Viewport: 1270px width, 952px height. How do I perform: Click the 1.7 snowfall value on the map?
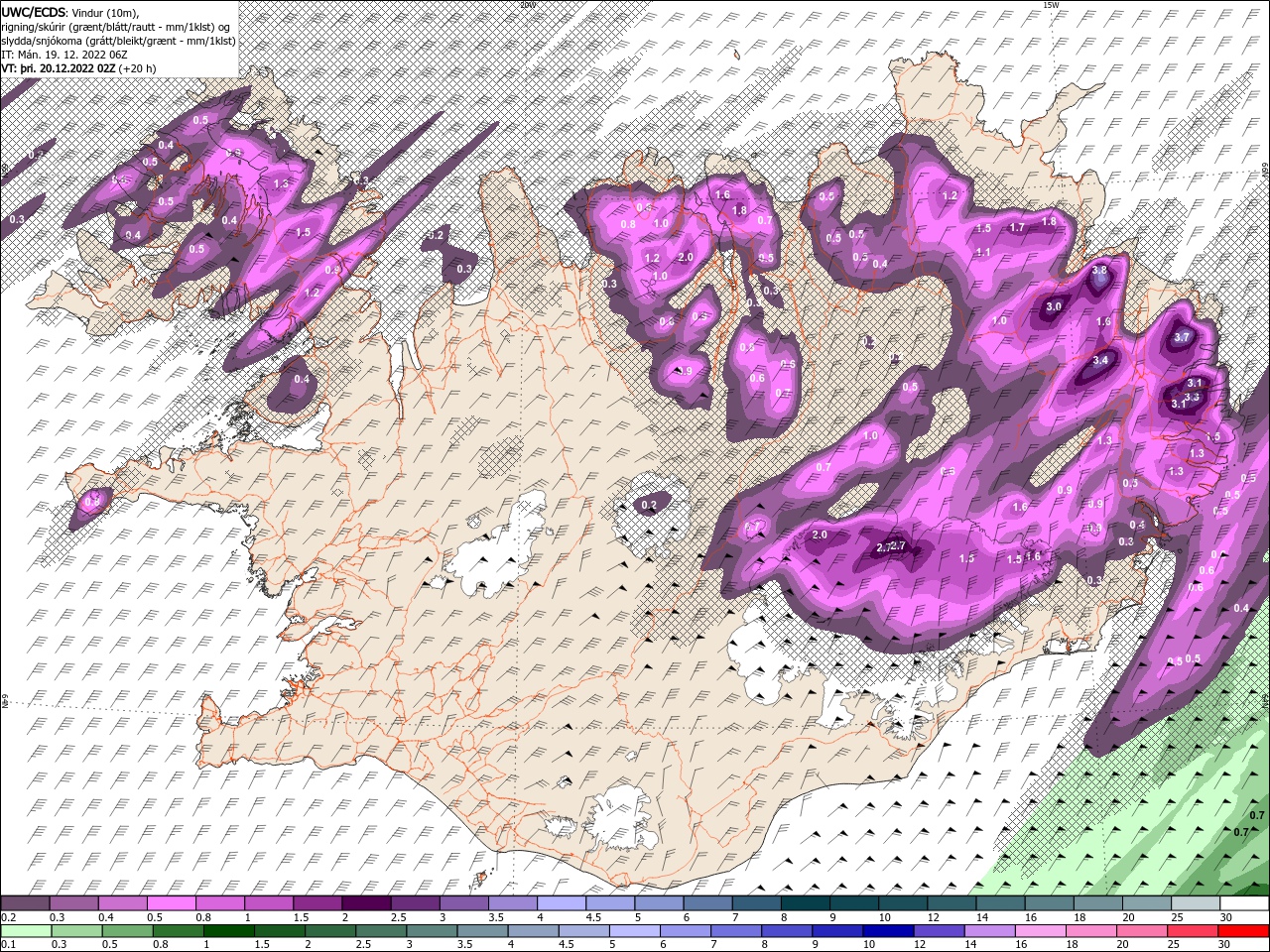(x=1017, y=228)
